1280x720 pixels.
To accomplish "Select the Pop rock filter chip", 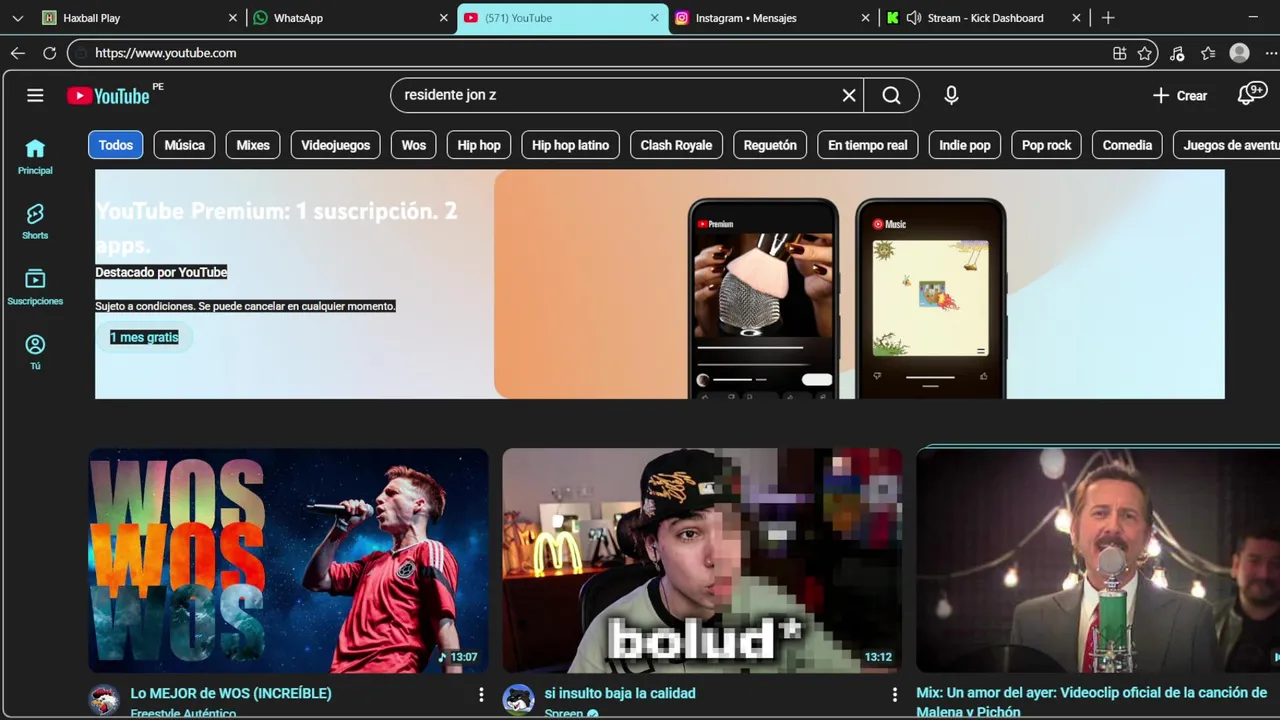I will pyautogui.click(x=1047, y=145).
